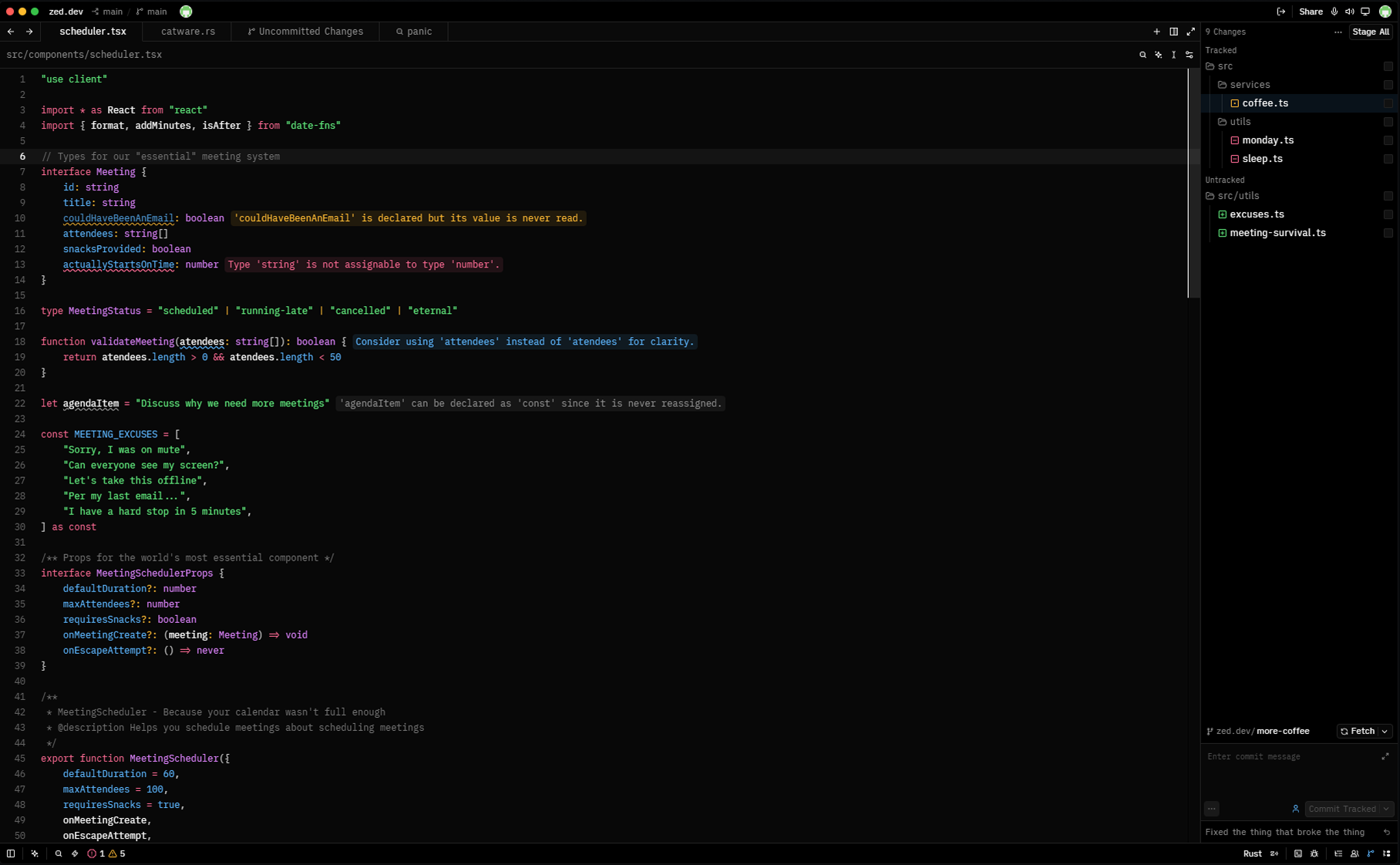
Task: Open the Fetch dropdown arrow
Action: (1385, 731)
